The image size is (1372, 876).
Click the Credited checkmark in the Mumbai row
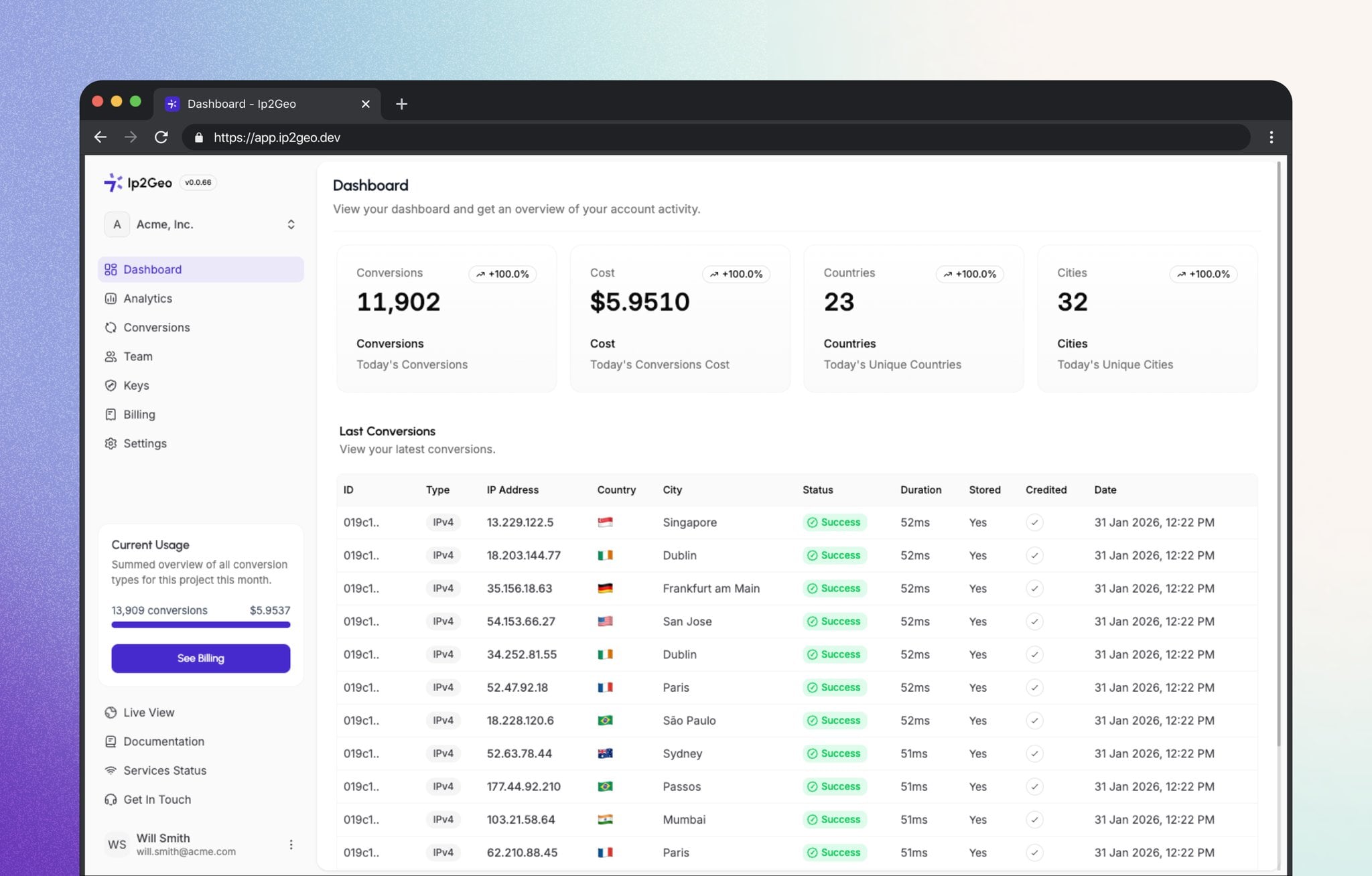pos(1034,820)
